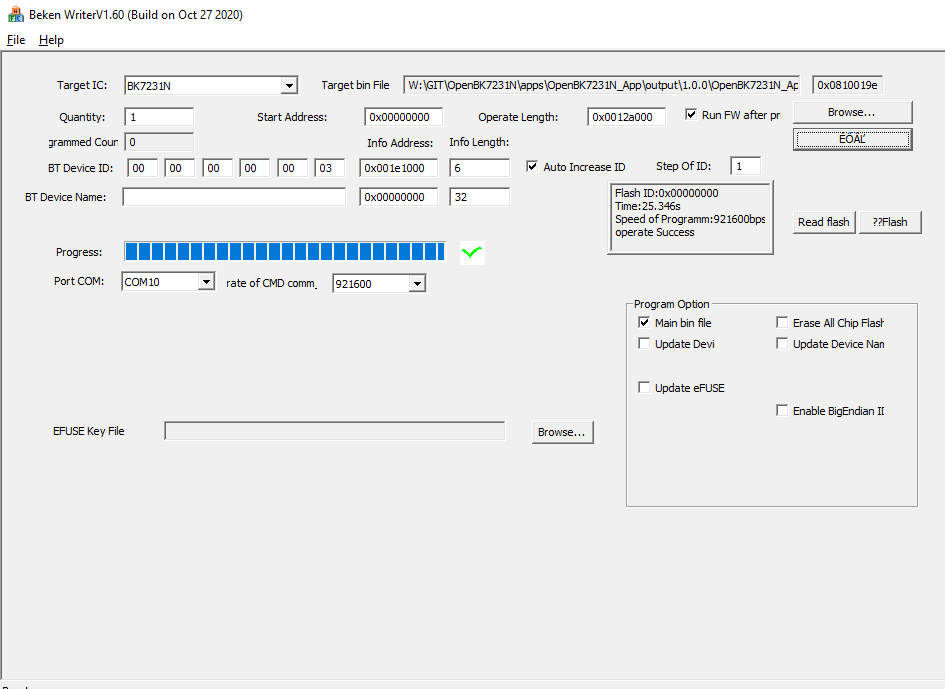Click the Programmed Count field

(x=159, y=142)
